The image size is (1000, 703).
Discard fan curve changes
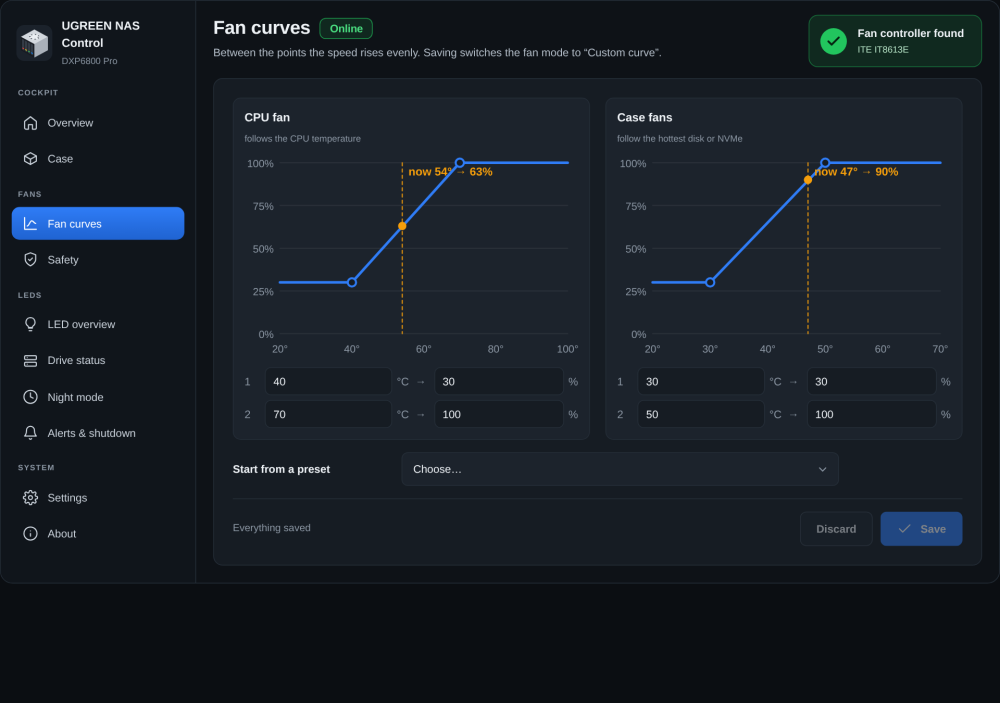pyautogui.click(x=836, y=529)
